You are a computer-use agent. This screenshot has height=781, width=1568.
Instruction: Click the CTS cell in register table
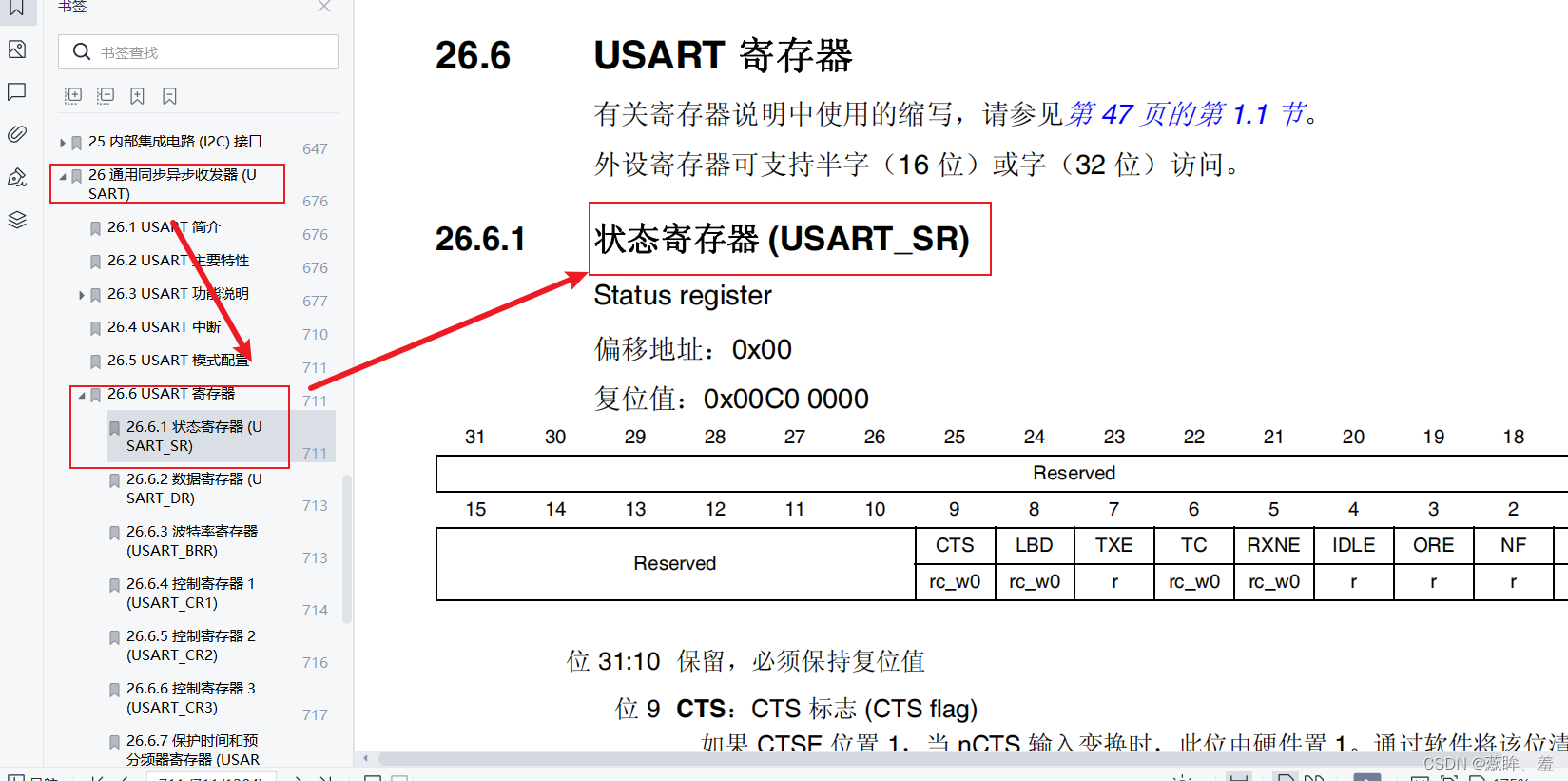point(955,545)
